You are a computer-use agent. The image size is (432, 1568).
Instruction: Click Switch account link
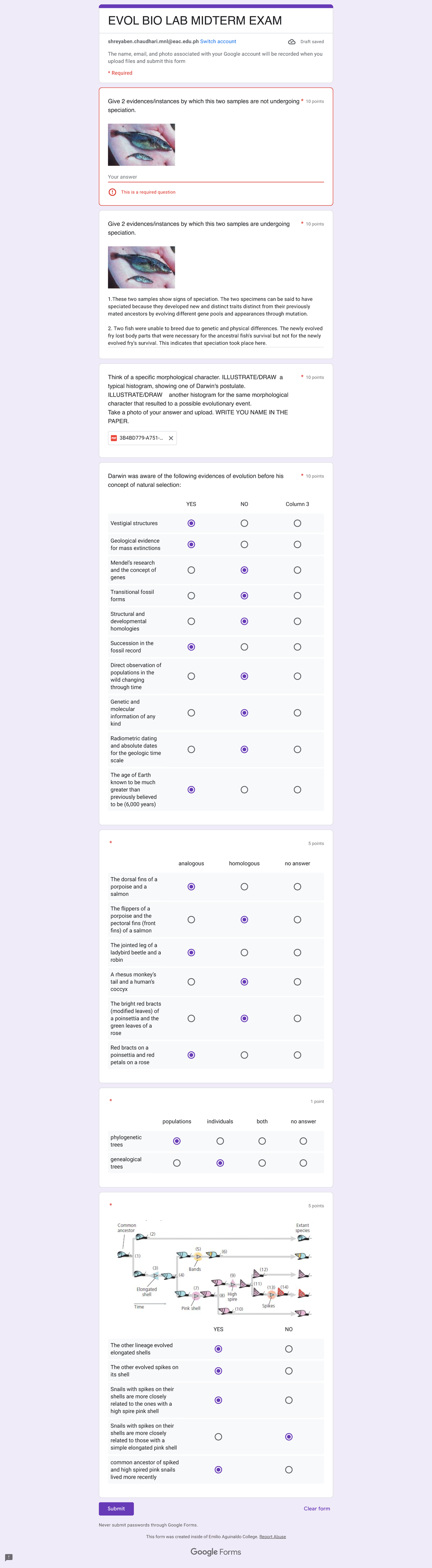coord(218,41)
